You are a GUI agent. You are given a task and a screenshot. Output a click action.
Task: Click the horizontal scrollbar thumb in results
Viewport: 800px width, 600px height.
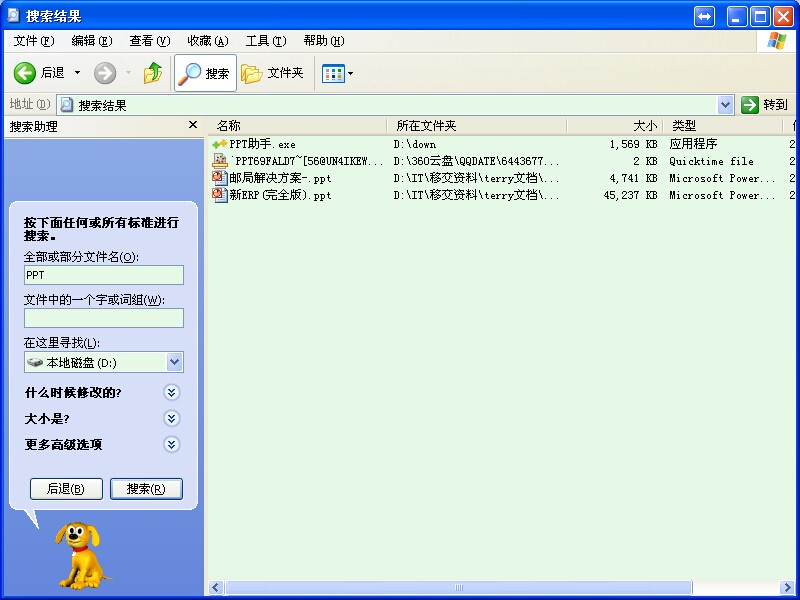click(459, 587)
